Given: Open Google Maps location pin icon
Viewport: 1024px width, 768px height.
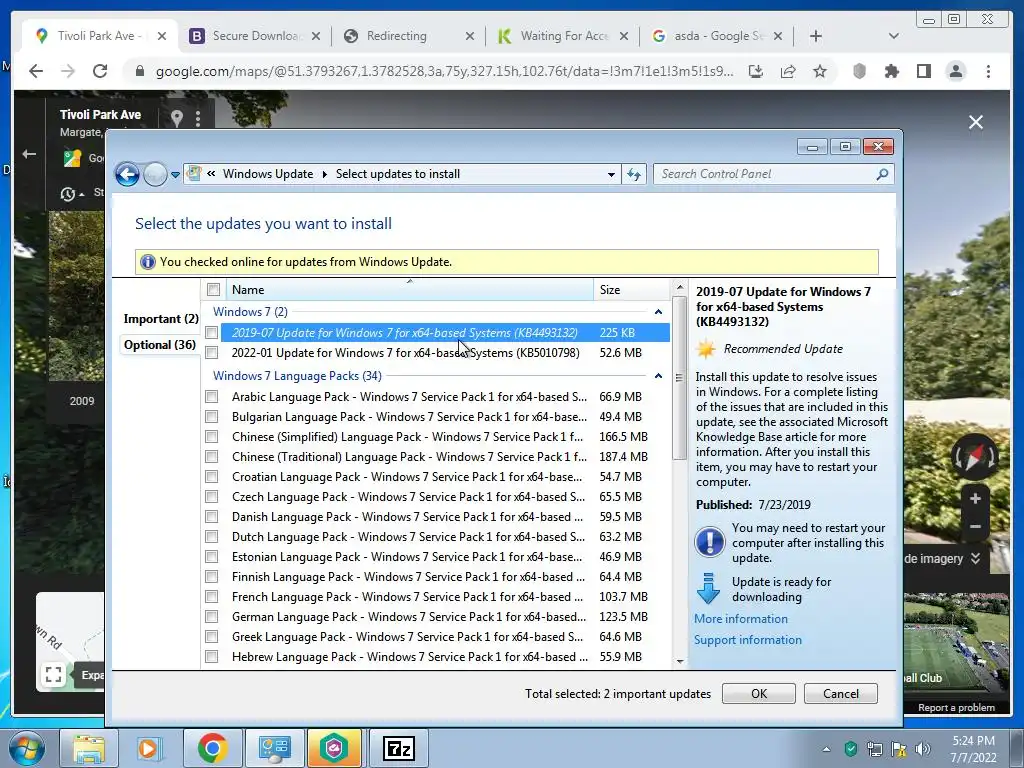Looking at the screenshot, I should 176,118.
